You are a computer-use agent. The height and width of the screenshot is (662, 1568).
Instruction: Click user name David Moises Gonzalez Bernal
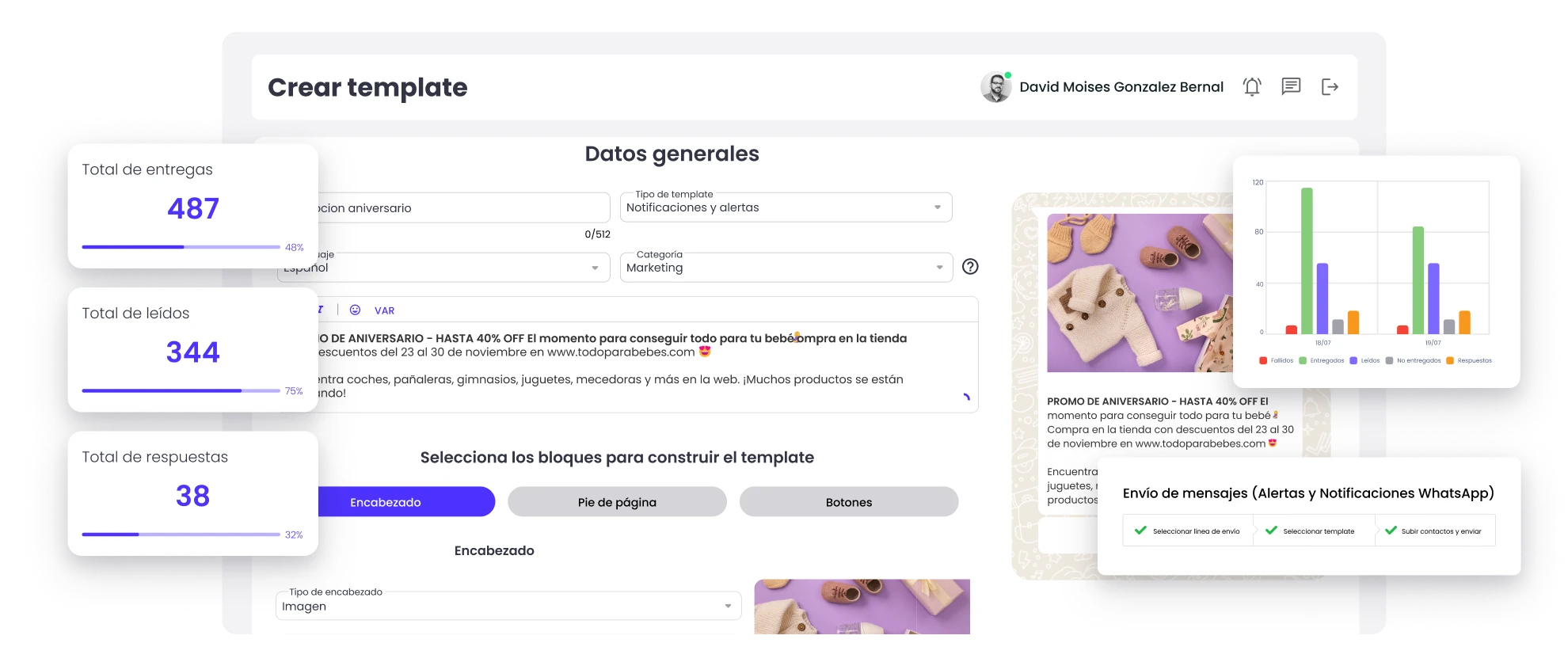click(x=1121, y=87)
